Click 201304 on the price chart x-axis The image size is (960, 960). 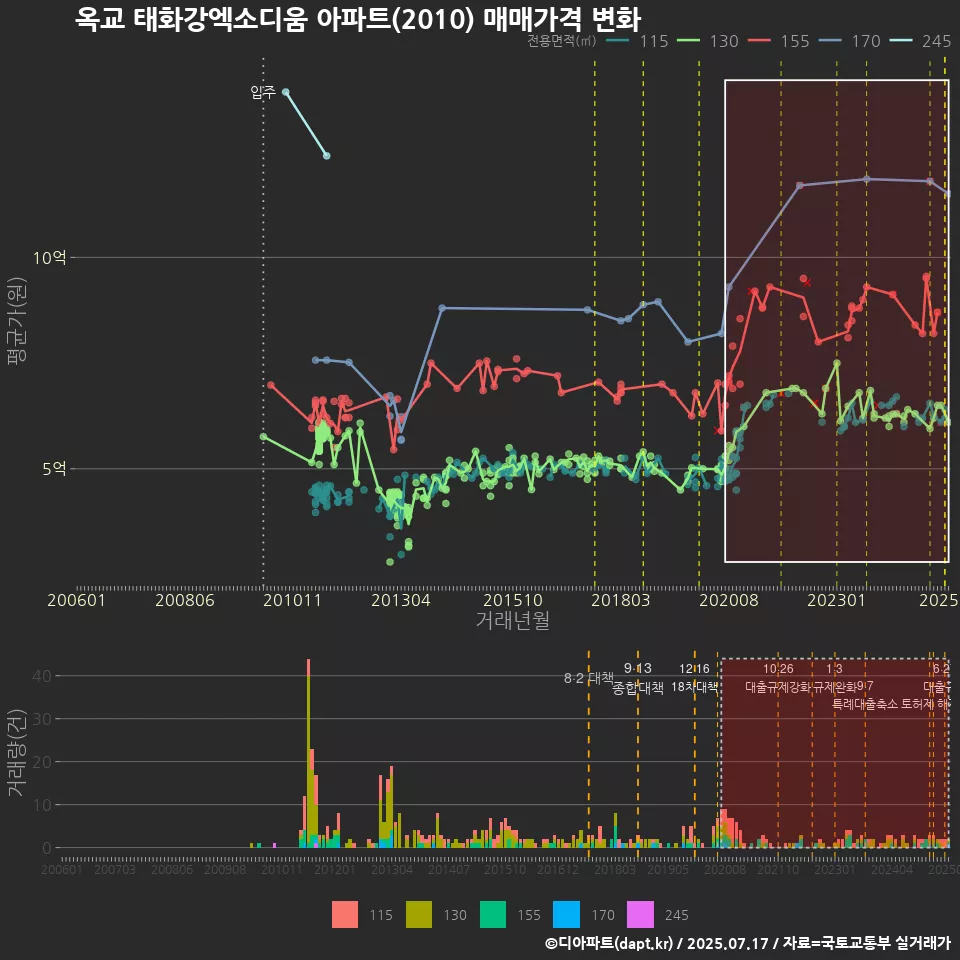point(401,600)
